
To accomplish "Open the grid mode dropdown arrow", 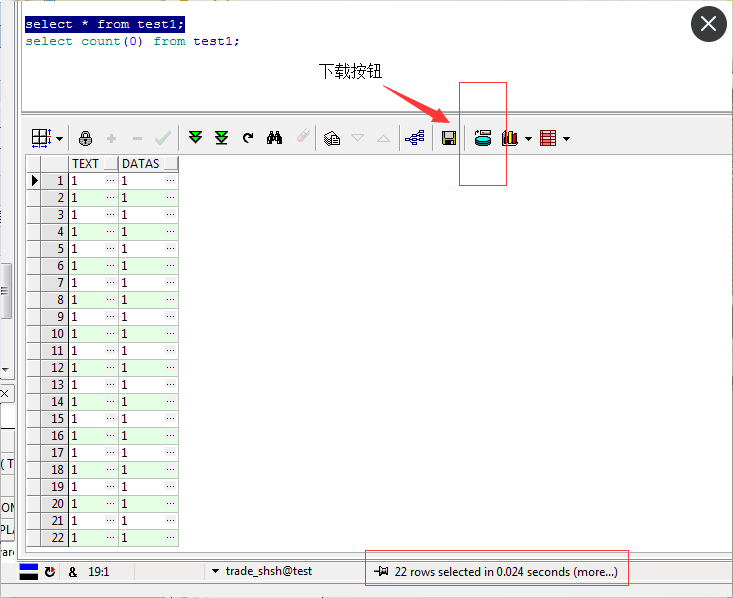I will (59, 139).
